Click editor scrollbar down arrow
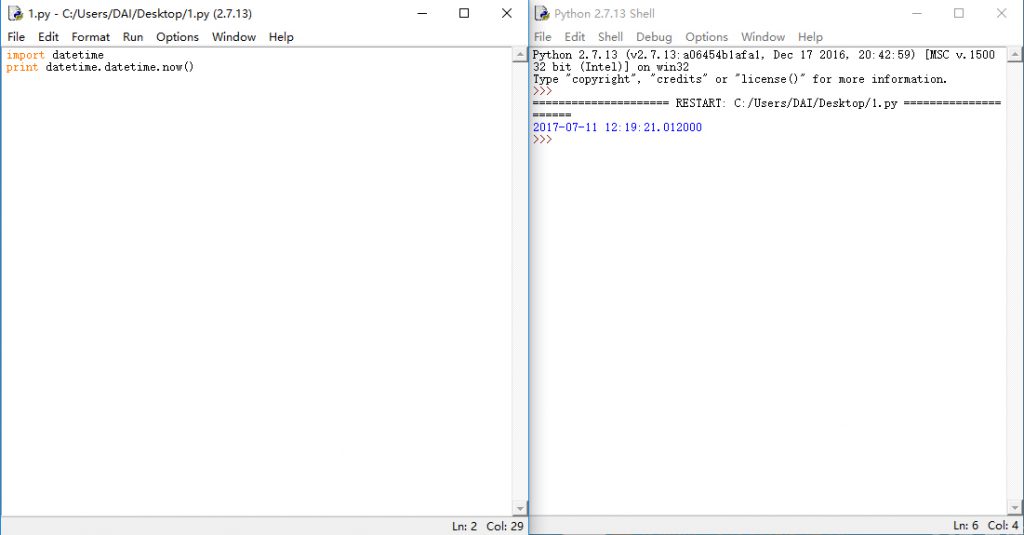Viewport: 1024px width, 535px height. pyautogui.click(x=520, y=508)
